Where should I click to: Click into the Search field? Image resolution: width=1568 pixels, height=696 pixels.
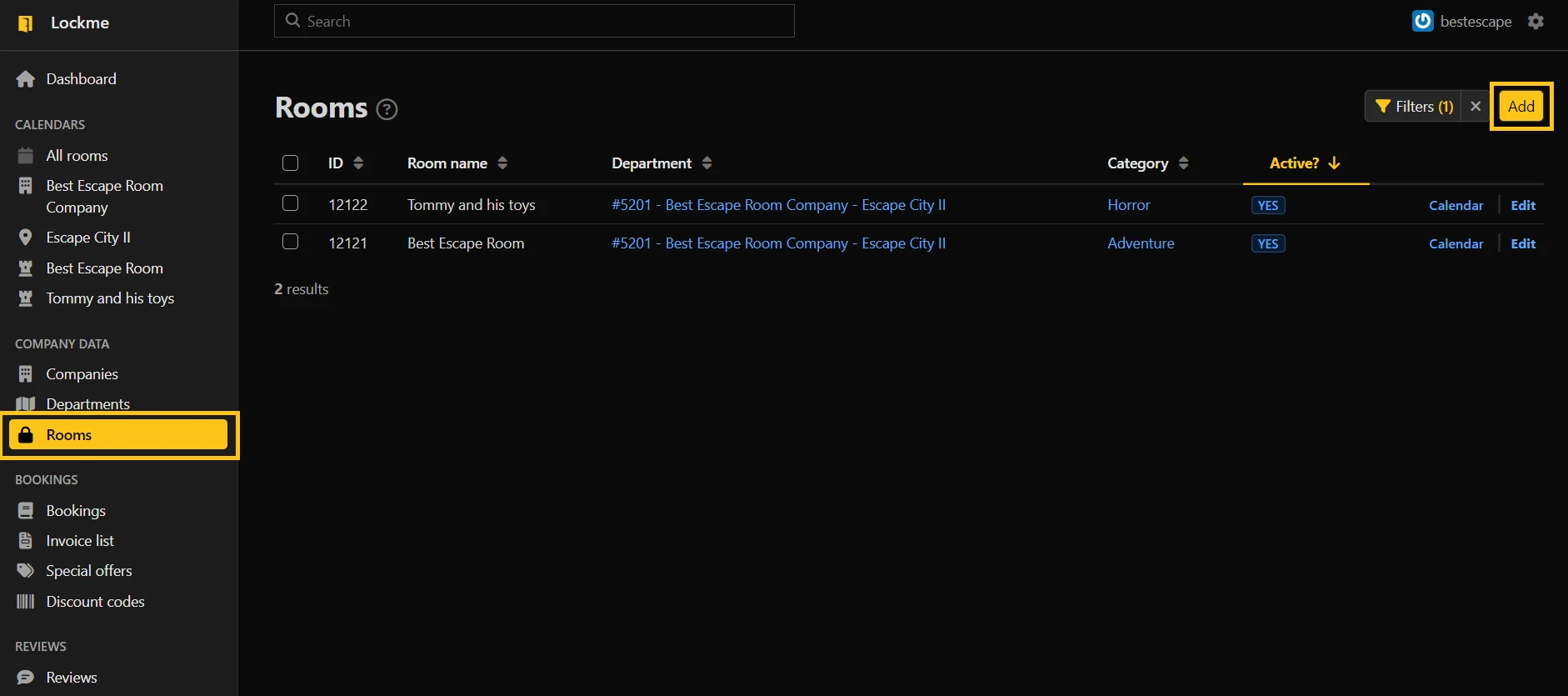[x=534, y=22]
